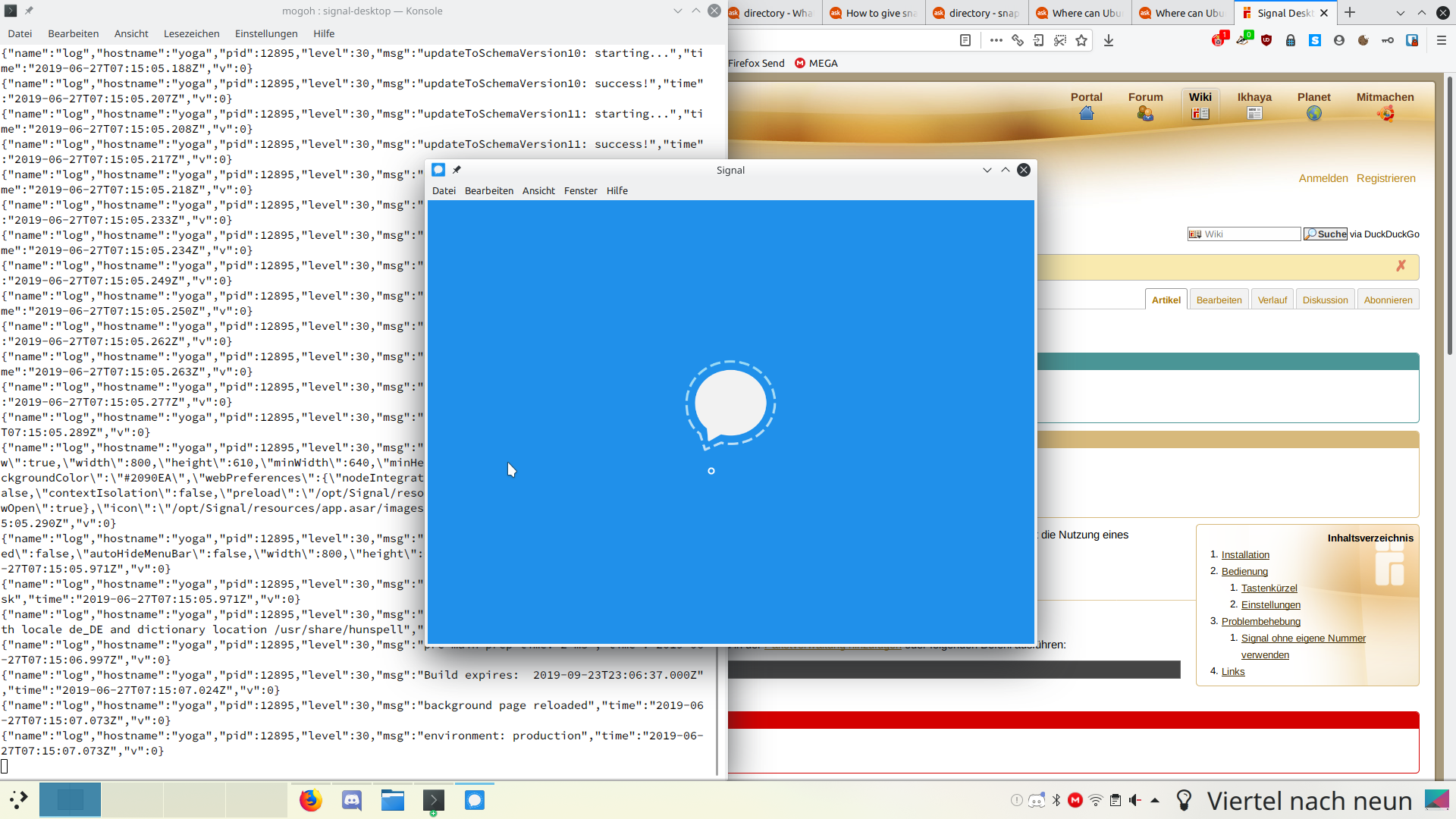1456x819 pixels.
Task: Expand the system tray arrow
Action: [1155, 800]
